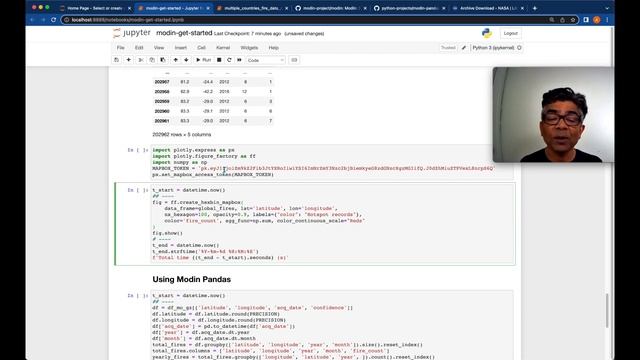Open the cell type Code dropdown
The width and height of the screenshot is (640, 360).
(265, 60)
